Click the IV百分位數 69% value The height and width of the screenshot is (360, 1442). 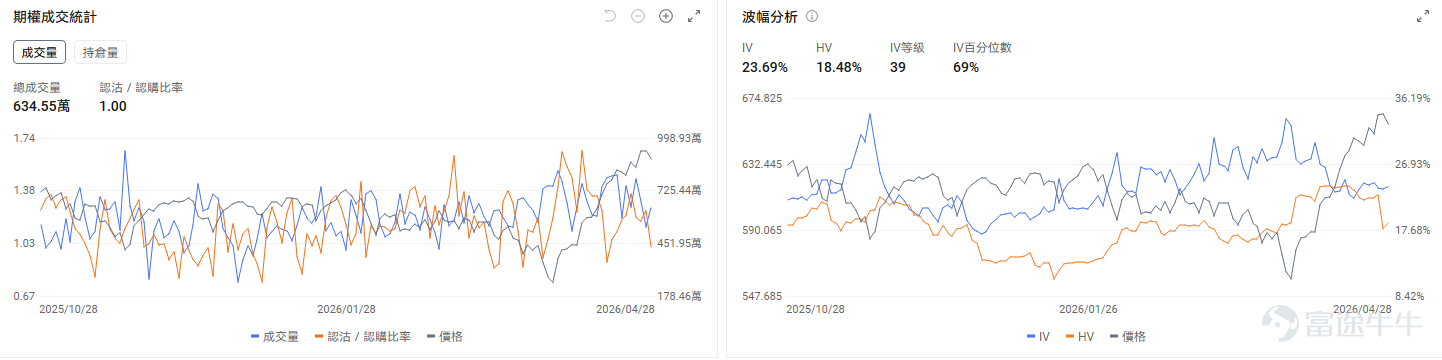pyautogui.click(x=966, y=67)
